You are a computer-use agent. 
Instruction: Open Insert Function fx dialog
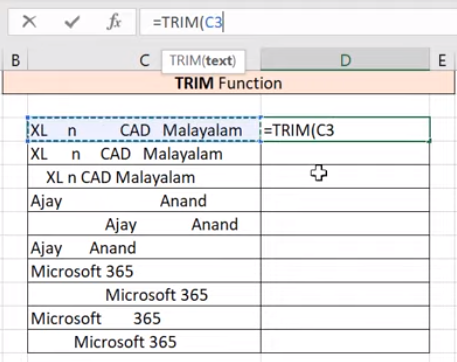114,22
